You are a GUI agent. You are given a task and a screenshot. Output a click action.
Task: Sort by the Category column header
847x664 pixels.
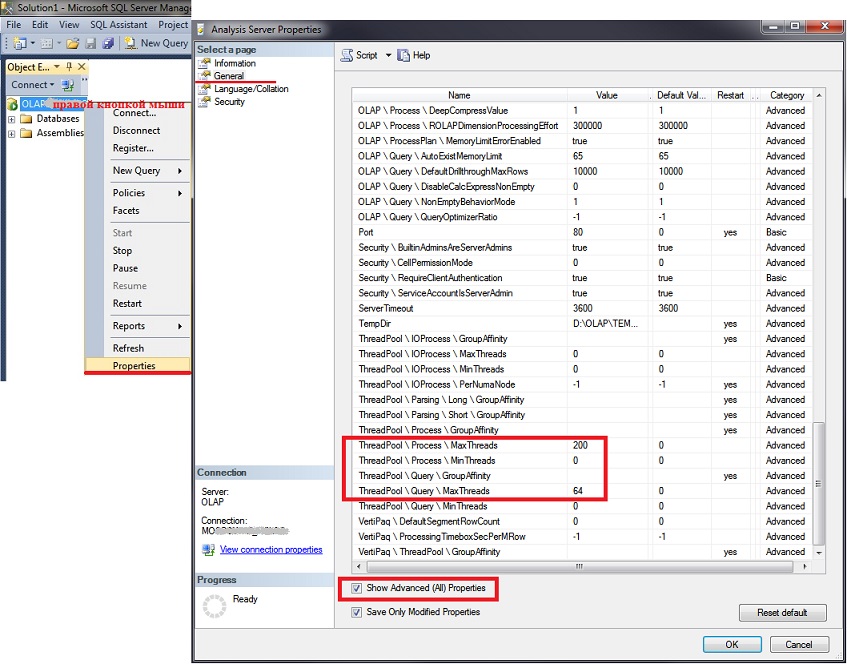pos(787,95)
